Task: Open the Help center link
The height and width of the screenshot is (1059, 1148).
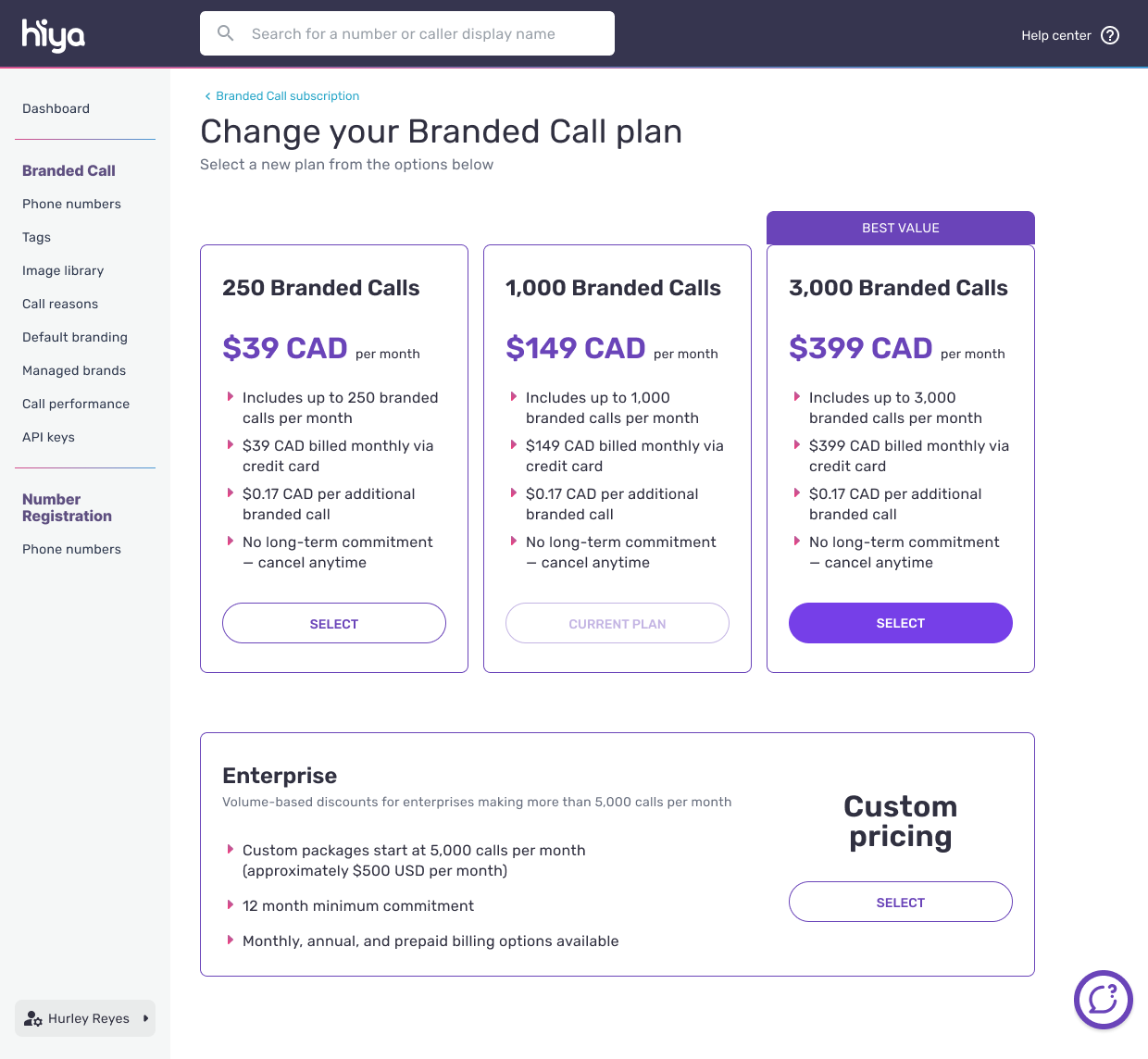Action: (1055, 35)
